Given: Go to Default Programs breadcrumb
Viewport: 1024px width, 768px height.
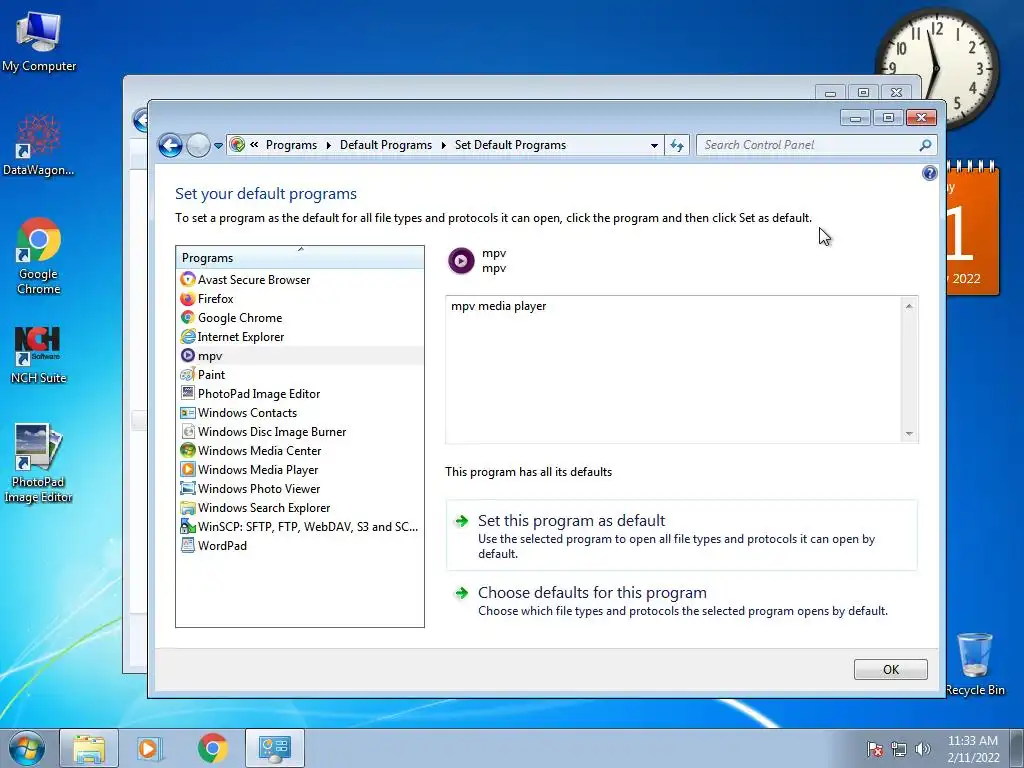Looking at the screenshot, I should (x=386, y=145).
